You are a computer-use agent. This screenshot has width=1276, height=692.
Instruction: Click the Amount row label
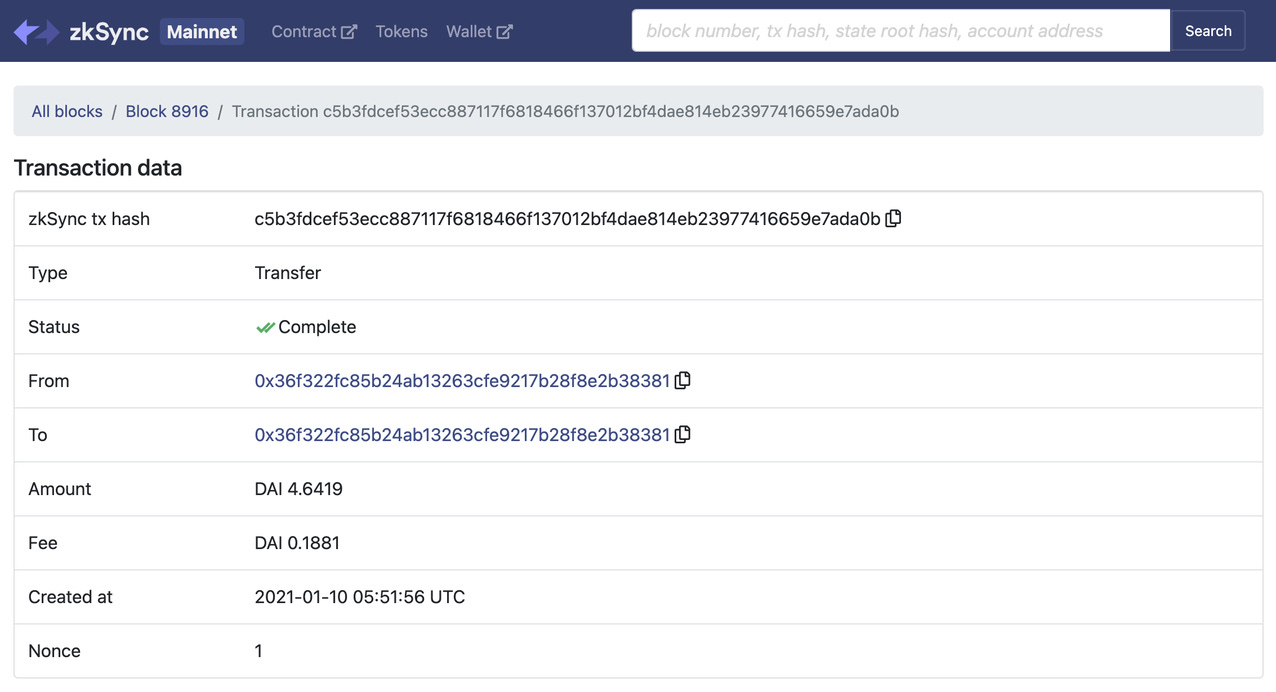pyautogui.click(x=60, y=488)
